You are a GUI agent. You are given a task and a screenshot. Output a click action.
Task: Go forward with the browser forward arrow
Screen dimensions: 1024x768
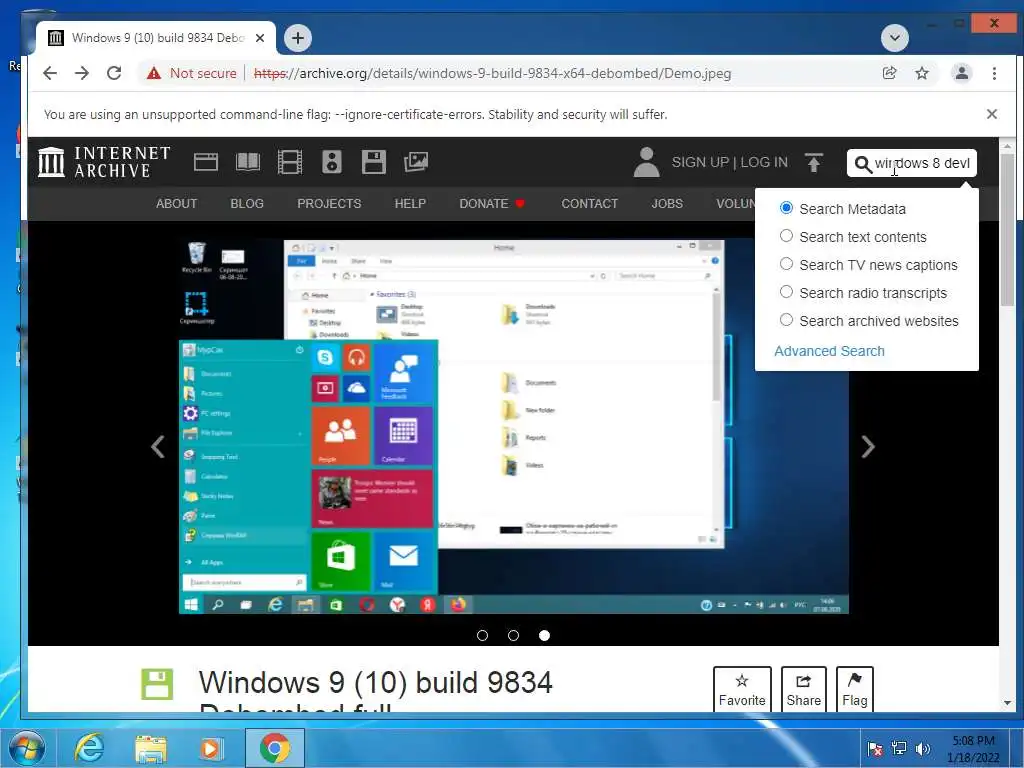[82, 73]
